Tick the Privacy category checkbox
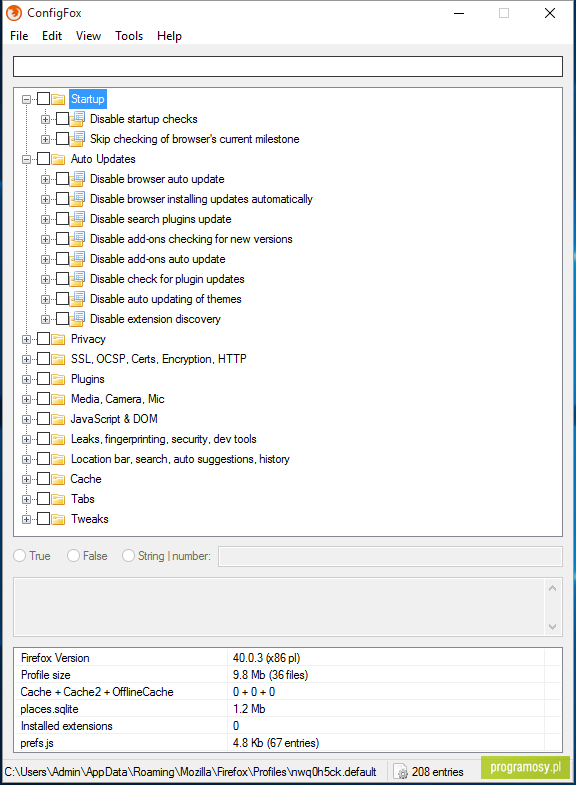Viewport: 576px width, 785px height. tap(44, 339)
